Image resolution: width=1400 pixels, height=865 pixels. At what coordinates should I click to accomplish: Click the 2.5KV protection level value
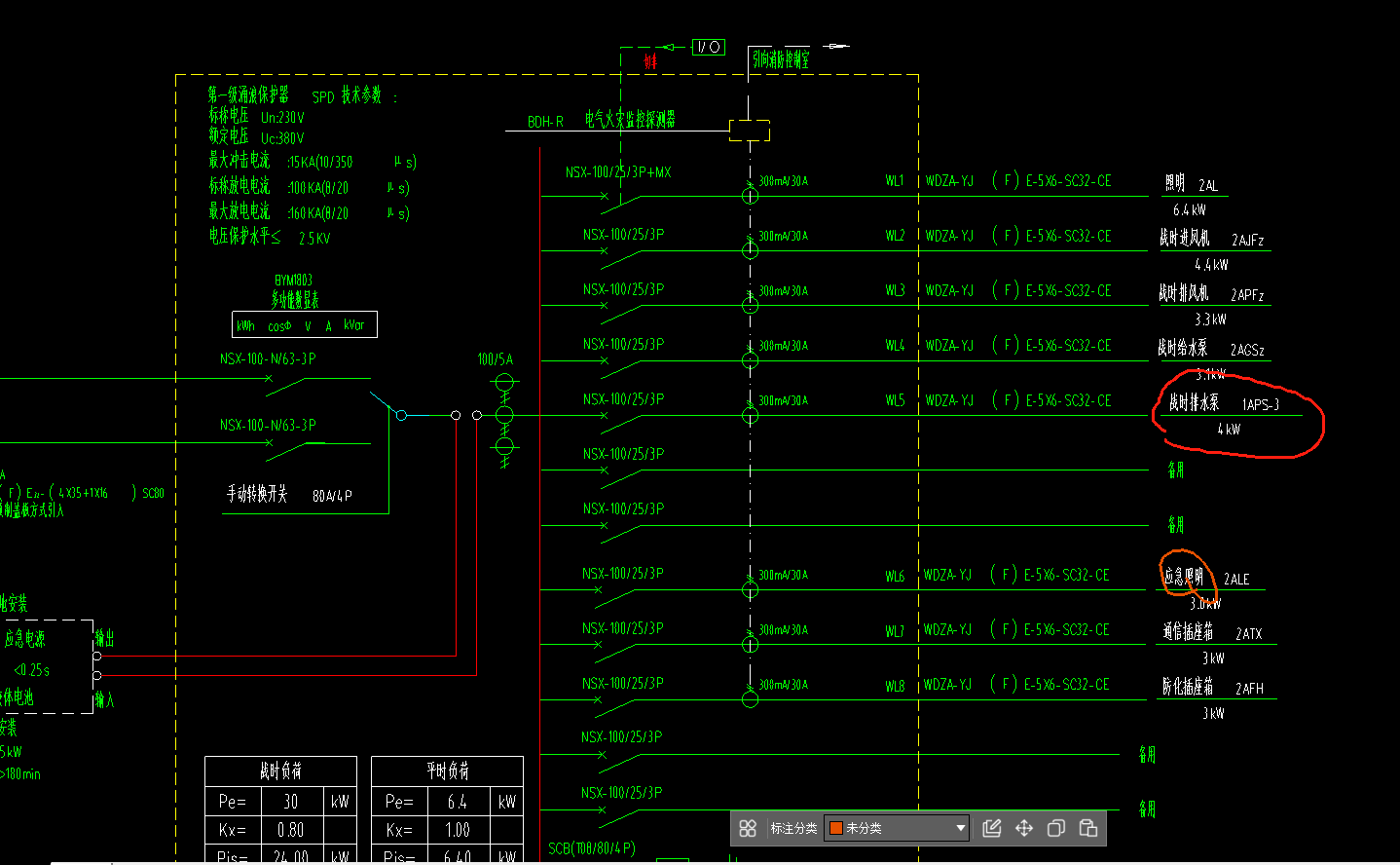[x=314, y=238]
